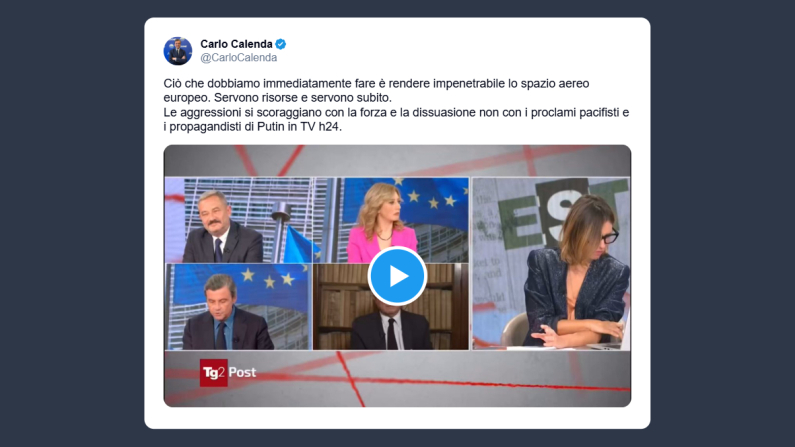This screenshot has height=447, width=795.
Task: Select the man looking down with blue tie
Action: tap(238, 307)
